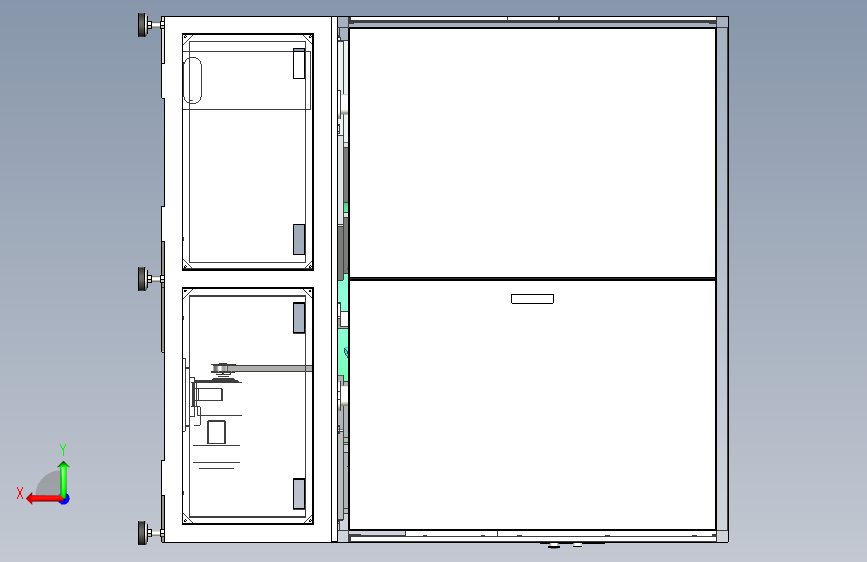This screenshot has height=562, width=867.
Task: Select the small square part below the motor bracket
Action: click(216, 432)
